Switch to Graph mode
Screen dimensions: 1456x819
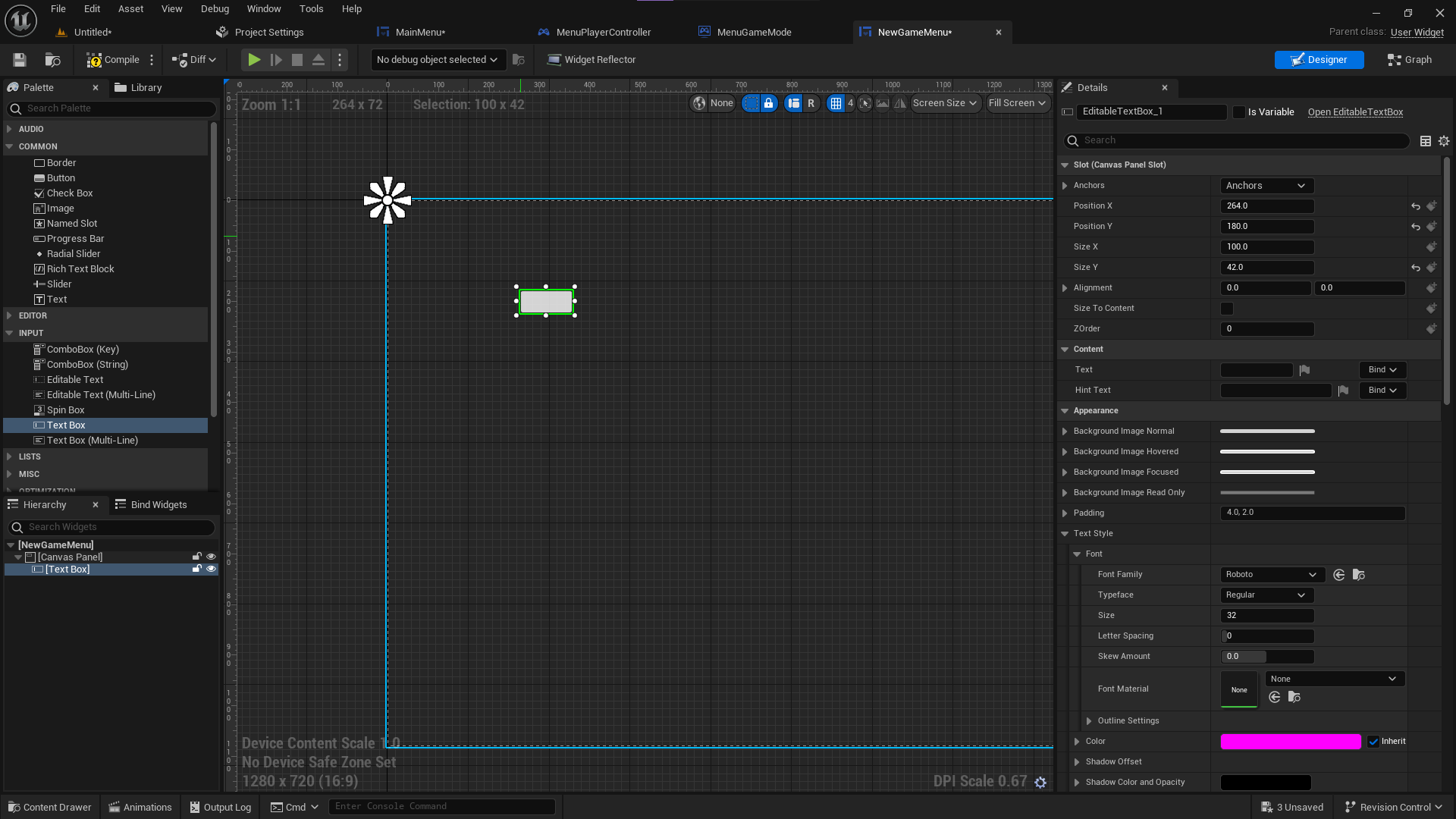pyautogui.click(x=1409, y=60)
